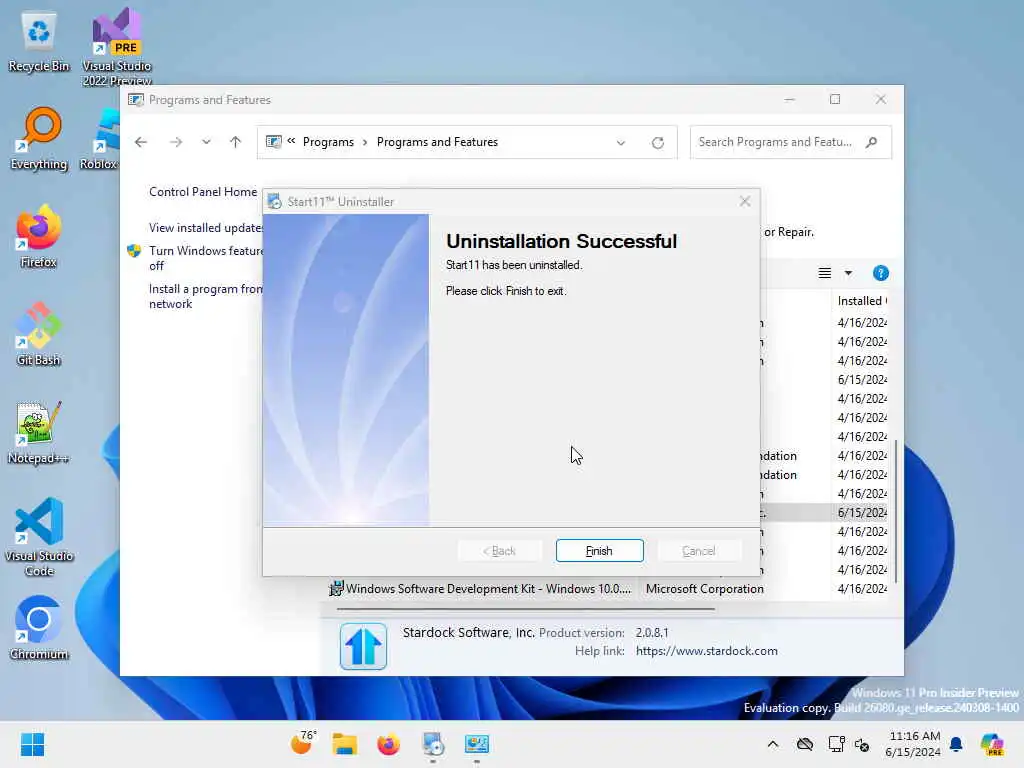Open the Windows Start button
Viewport: 1024px width, 768px height.
tap(32, 744)
